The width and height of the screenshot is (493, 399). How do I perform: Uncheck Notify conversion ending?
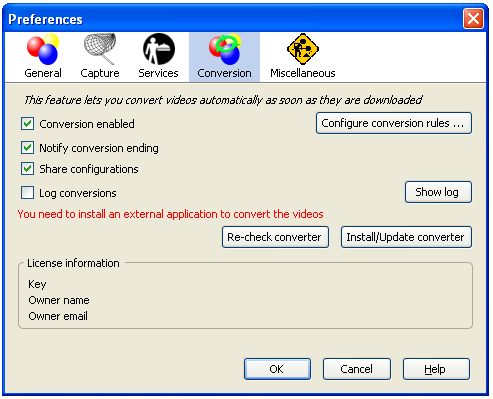27,148
